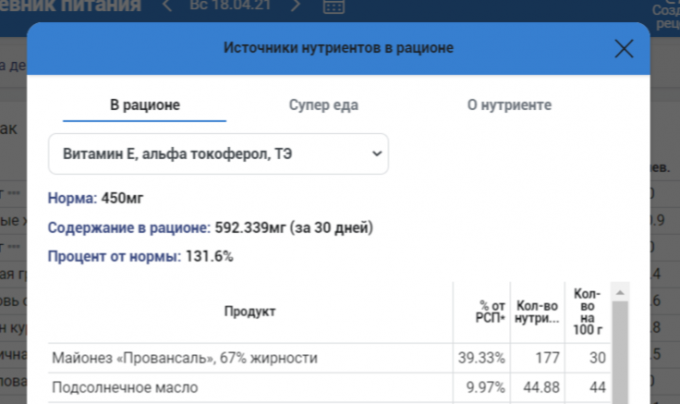Click the date label Вс 18.04.21
The height and width of the screenshot is (404, 680).
pyautogui.click(x=230, y=7)
